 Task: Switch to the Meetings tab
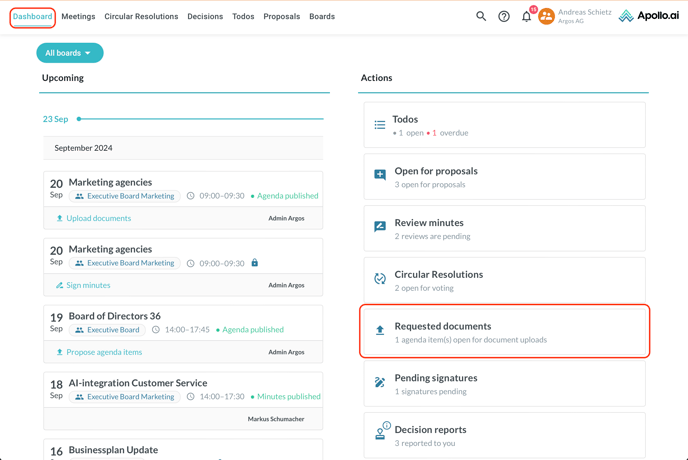78,17
